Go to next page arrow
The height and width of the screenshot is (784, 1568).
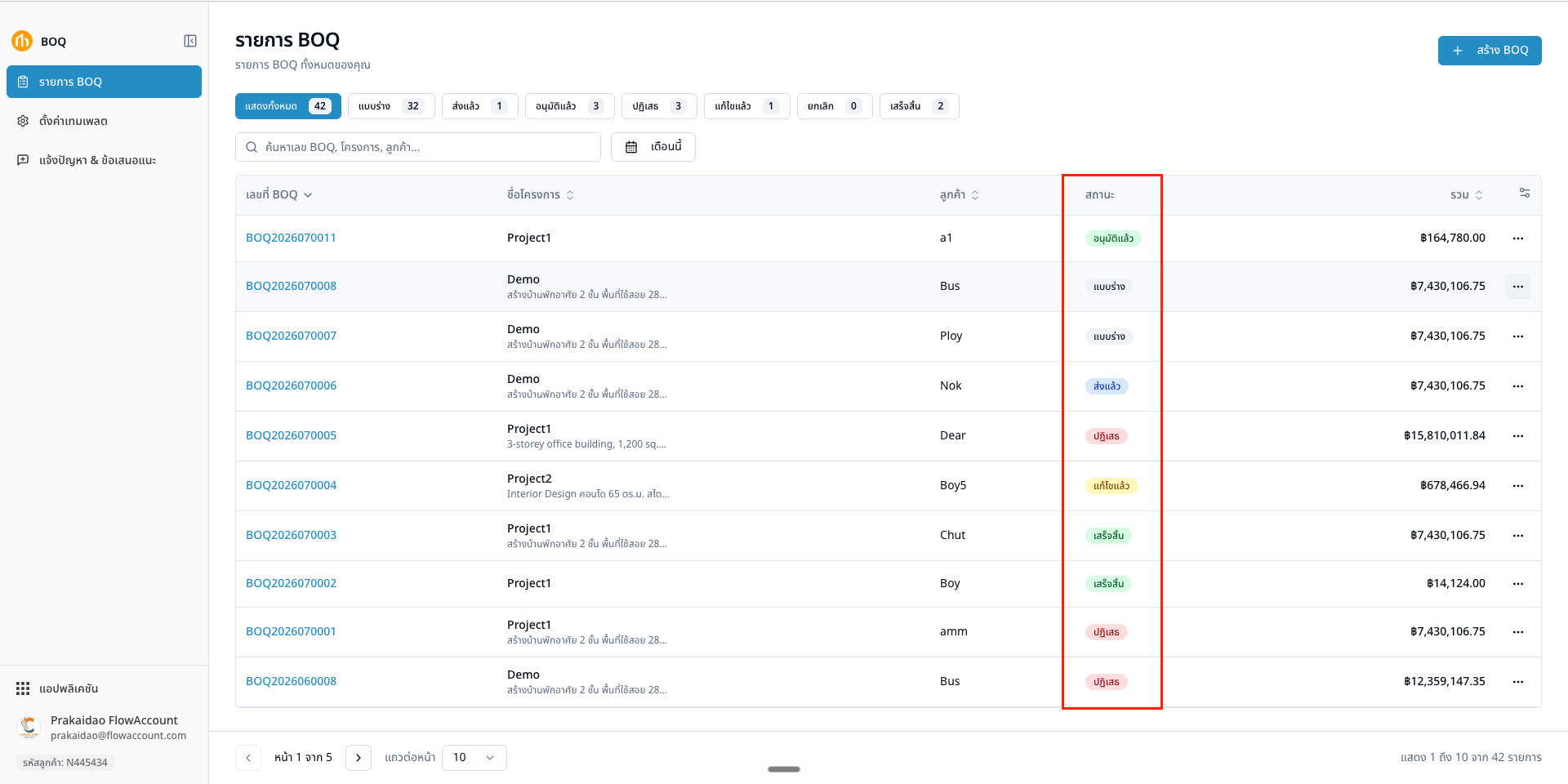click(x=359, y=758)
